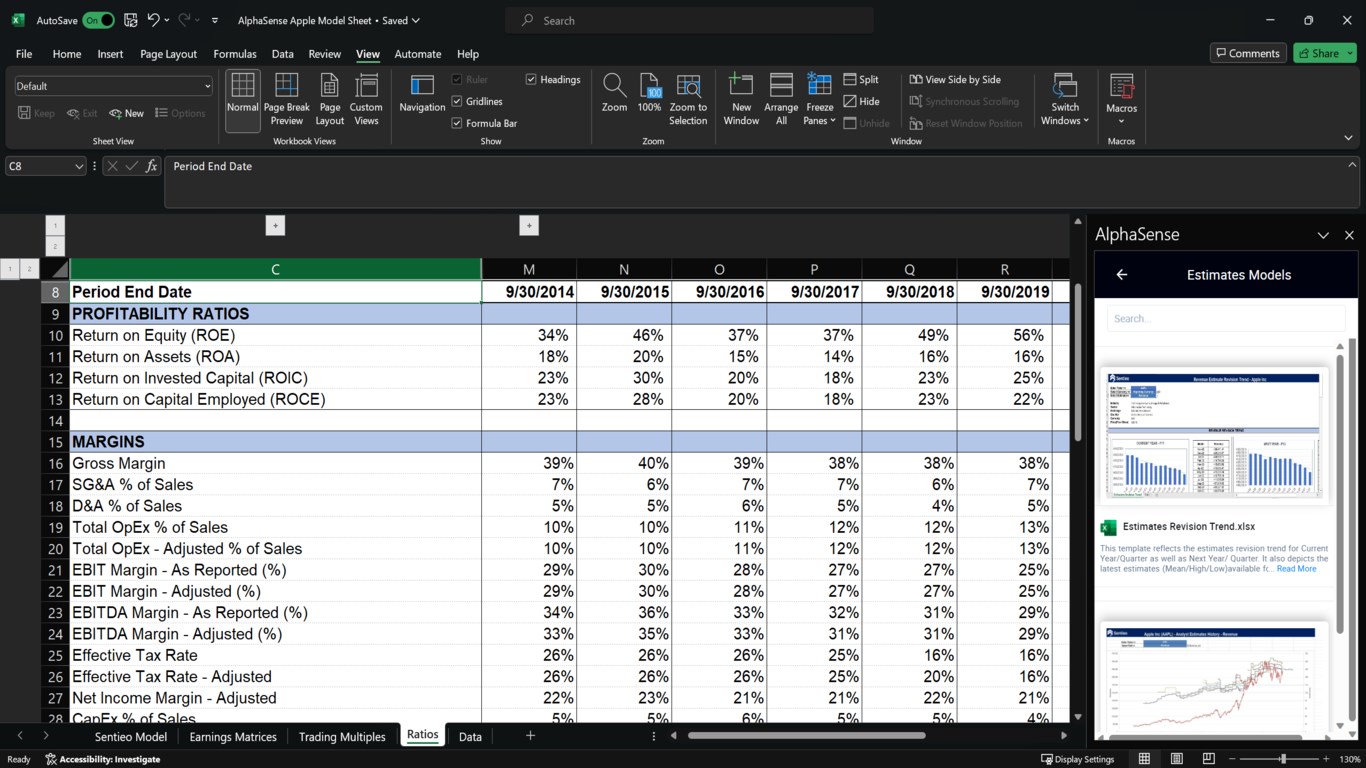Image resolution: width=1366 pixels, height=768 pixels.
Task: Click Zoom to Selection
Action: 688,100
